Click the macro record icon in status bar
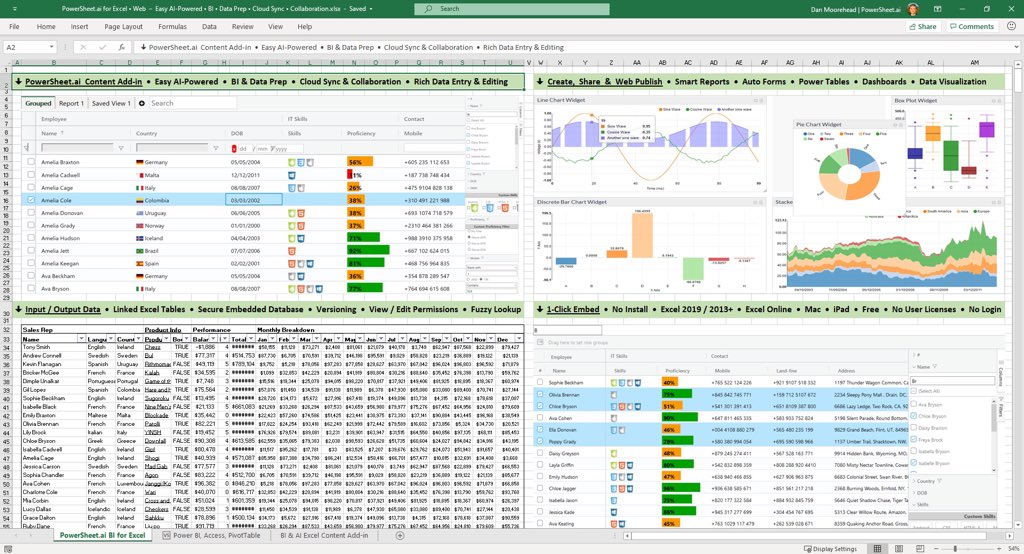The width and height of the screenshot is (1024, 554). (8, 549)
